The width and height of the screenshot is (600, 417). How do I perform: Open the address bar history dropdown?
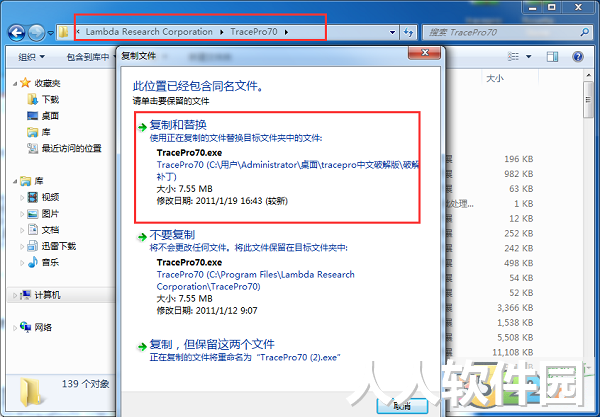point(392,33)
